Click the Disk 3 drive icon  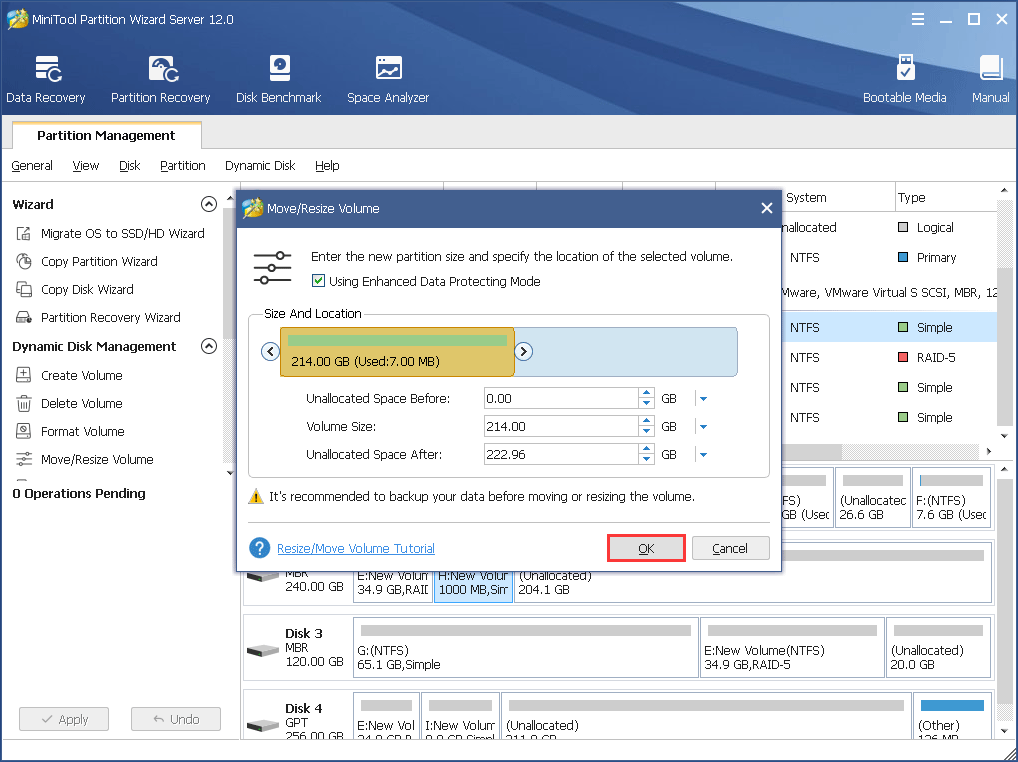click(x=263, y=650)
